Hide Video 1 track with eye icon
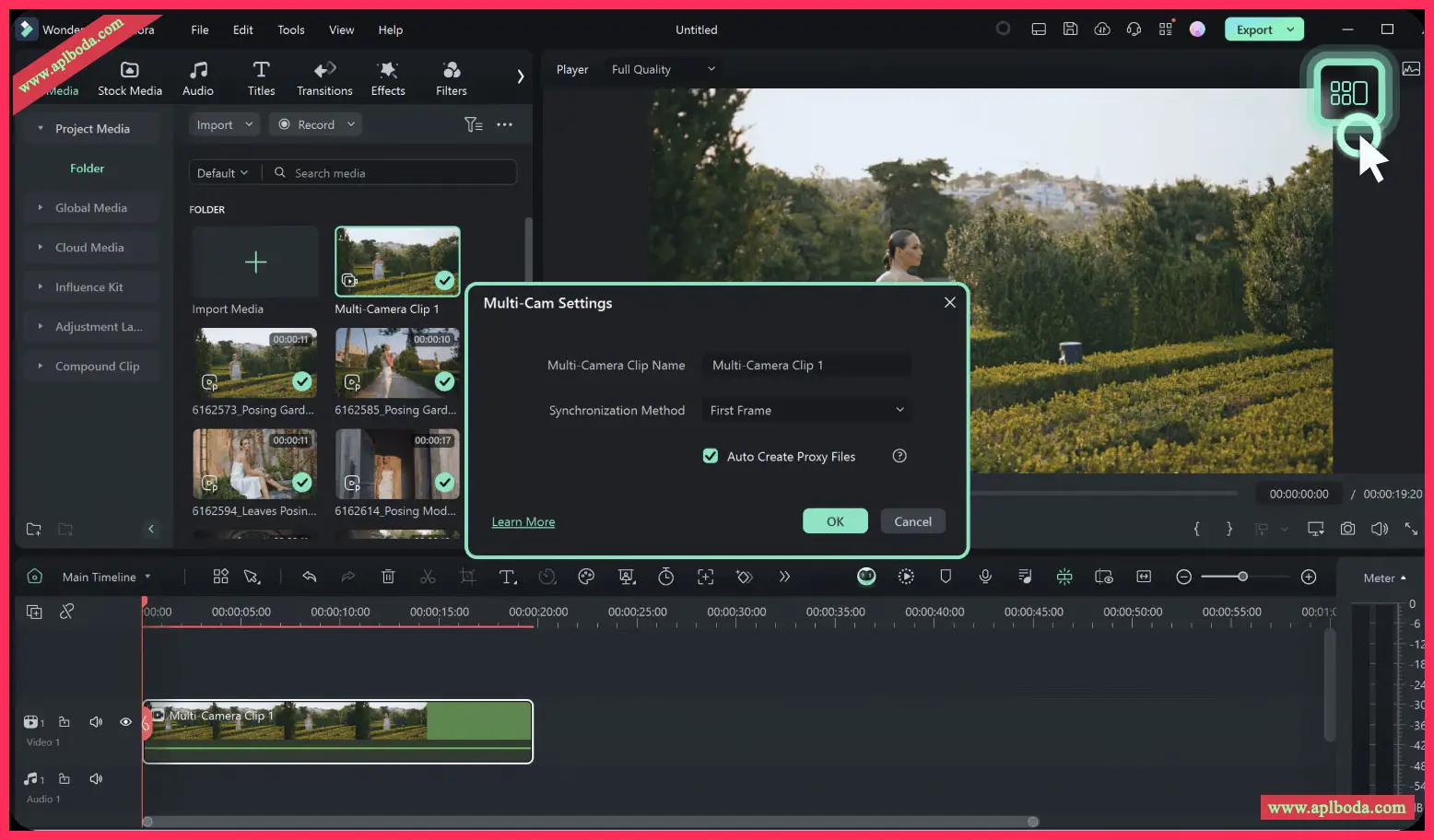 [x=125, y=722]
